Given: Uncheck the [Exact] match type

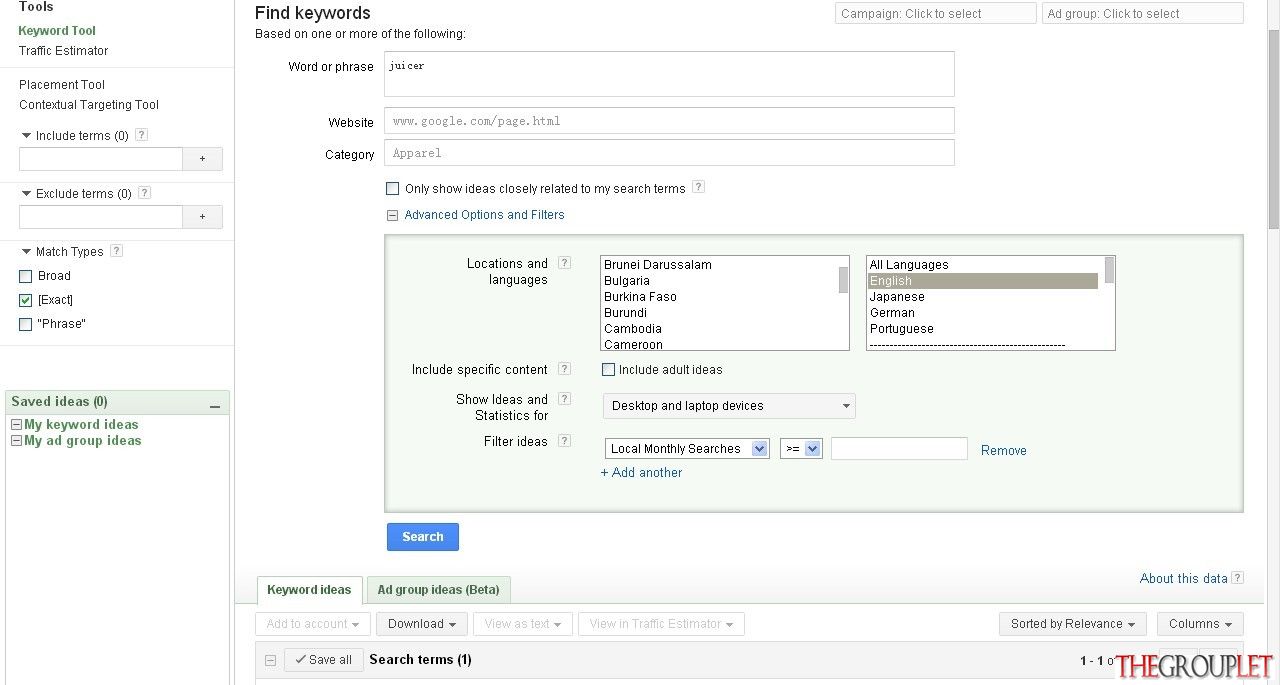Looking at the screenshot, I should [26, 300].
